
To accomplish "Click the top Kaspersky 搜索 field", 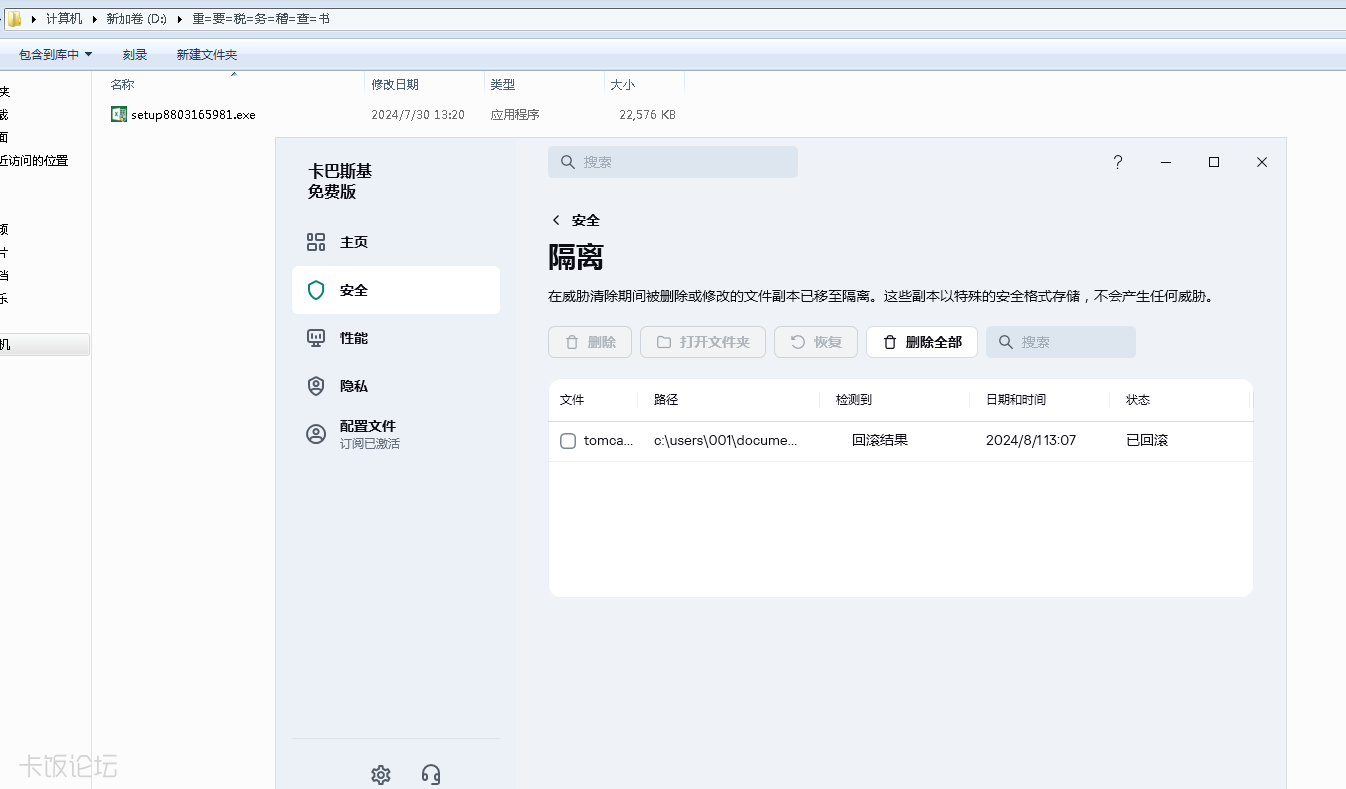I will click(673, 162).
